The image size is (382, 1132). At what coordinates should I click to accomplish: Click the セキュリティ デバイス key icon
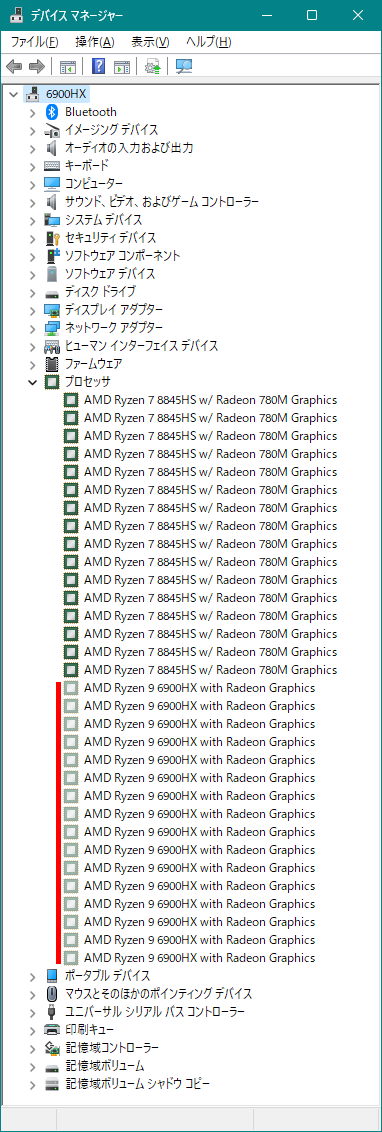[x=52, y=238]
